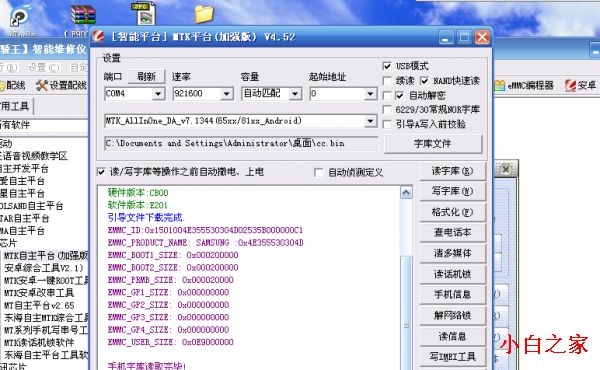Toggle the checked 自动解密 checkbox
Image resolution: width=600 pixels, height=370 pixels.
click(400, 95)
